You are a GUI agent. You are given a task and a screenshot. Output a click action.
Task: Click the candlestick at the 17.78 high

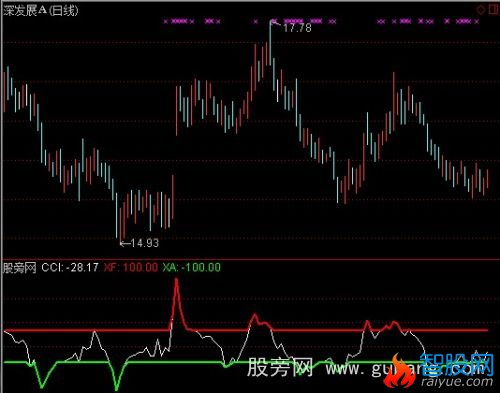[270, 43]
